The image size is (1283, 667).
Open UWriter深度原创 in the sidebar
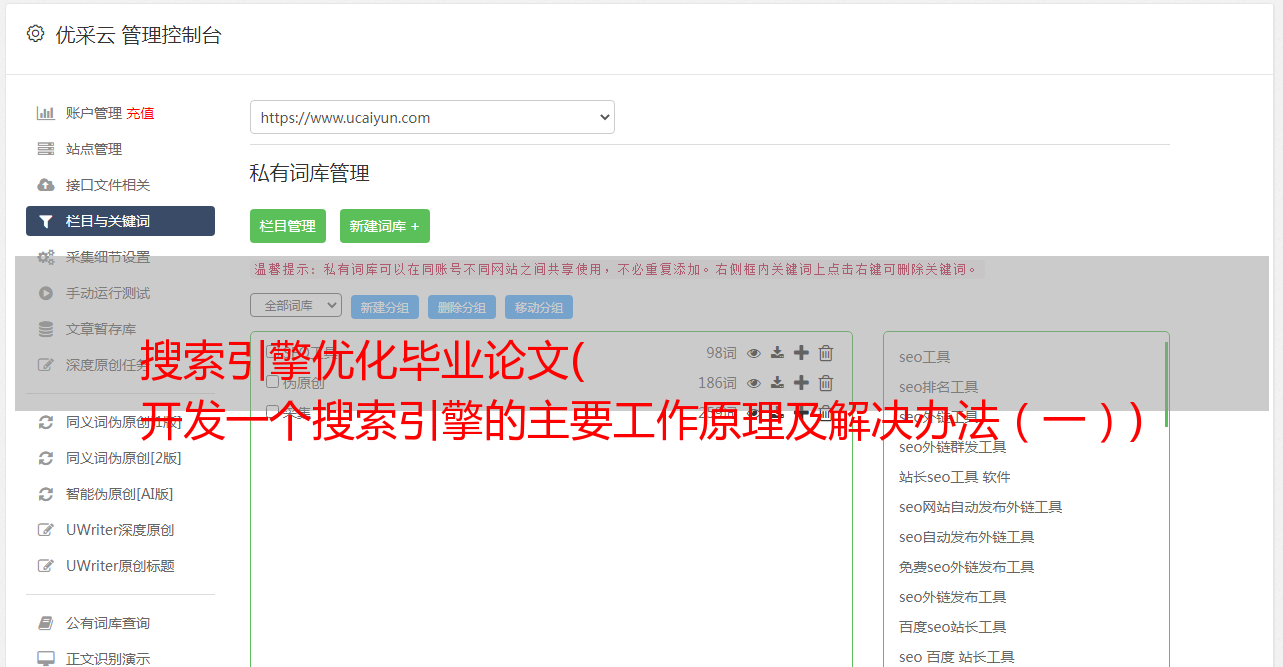(120, 530)
